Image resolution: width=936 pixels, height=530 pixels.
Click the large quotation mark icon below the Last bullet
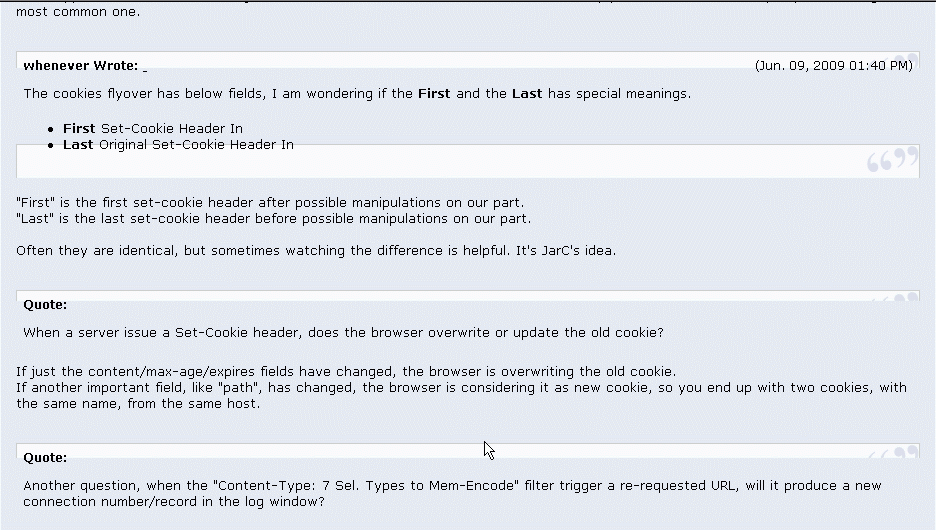[x=892, y=160]
